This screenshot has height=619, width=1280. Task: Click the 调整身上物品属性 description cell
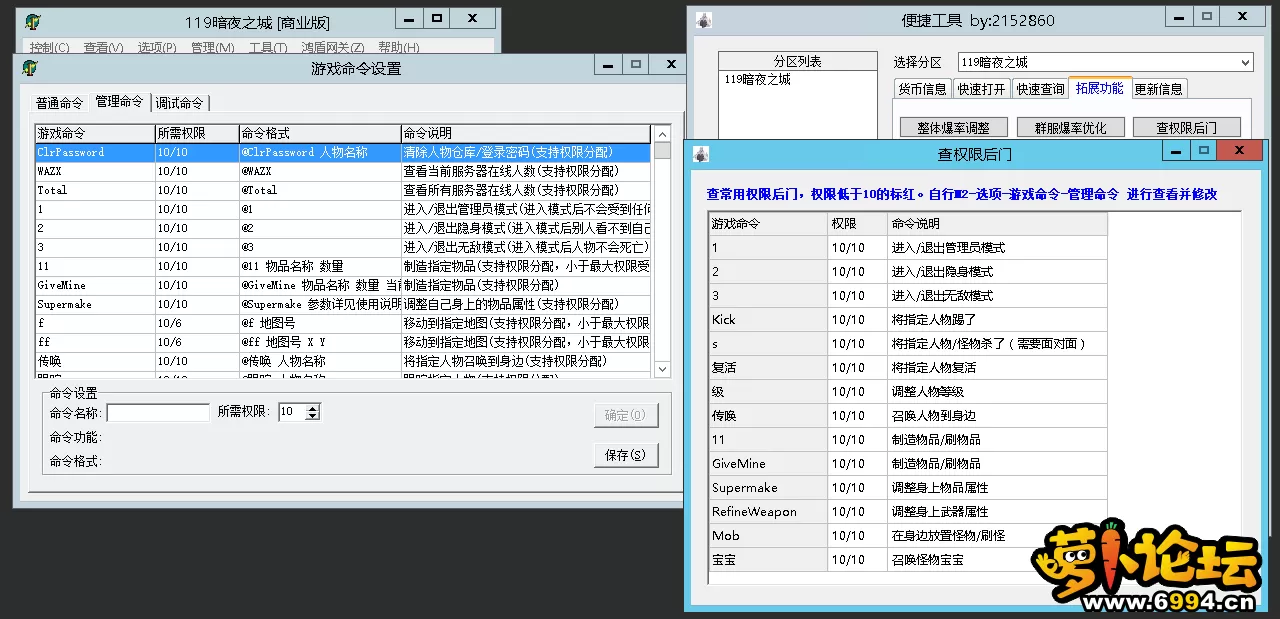pyautogui.click(x=997, y=487)
